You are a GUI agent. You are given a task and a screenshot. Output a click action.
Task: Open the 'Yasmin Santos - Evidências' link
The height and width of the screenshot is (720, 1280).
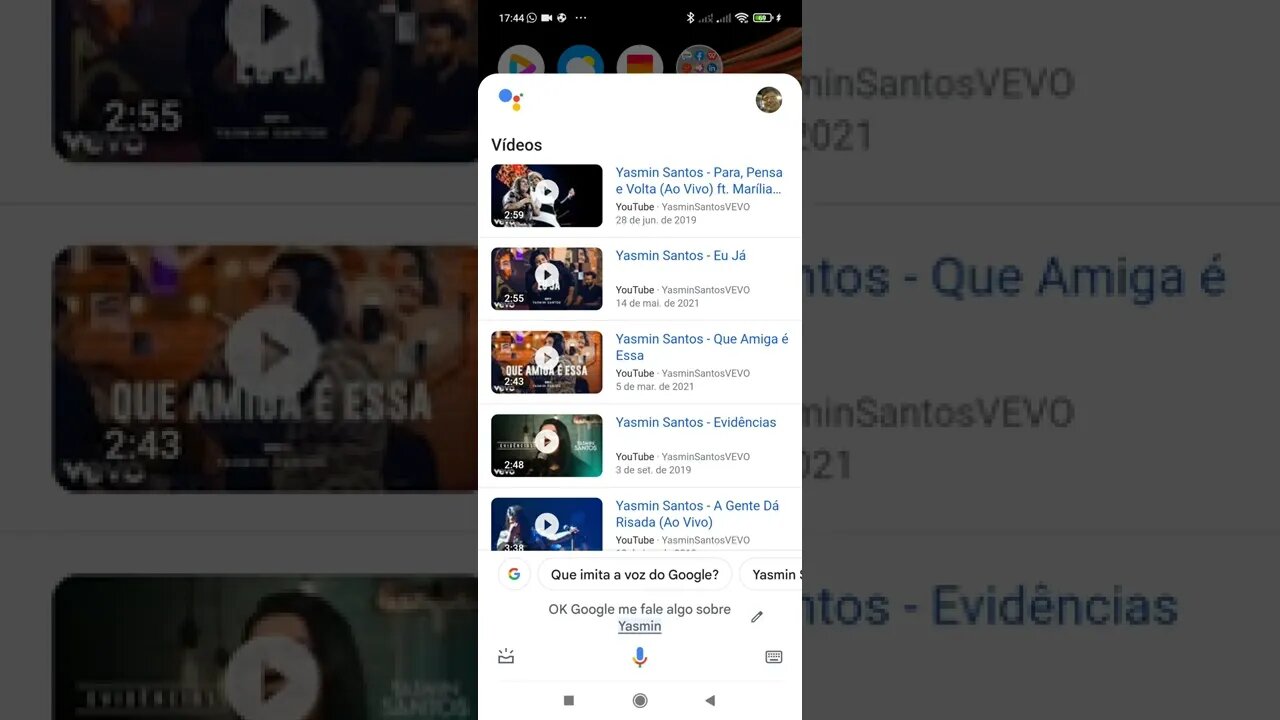pos(696,422)
